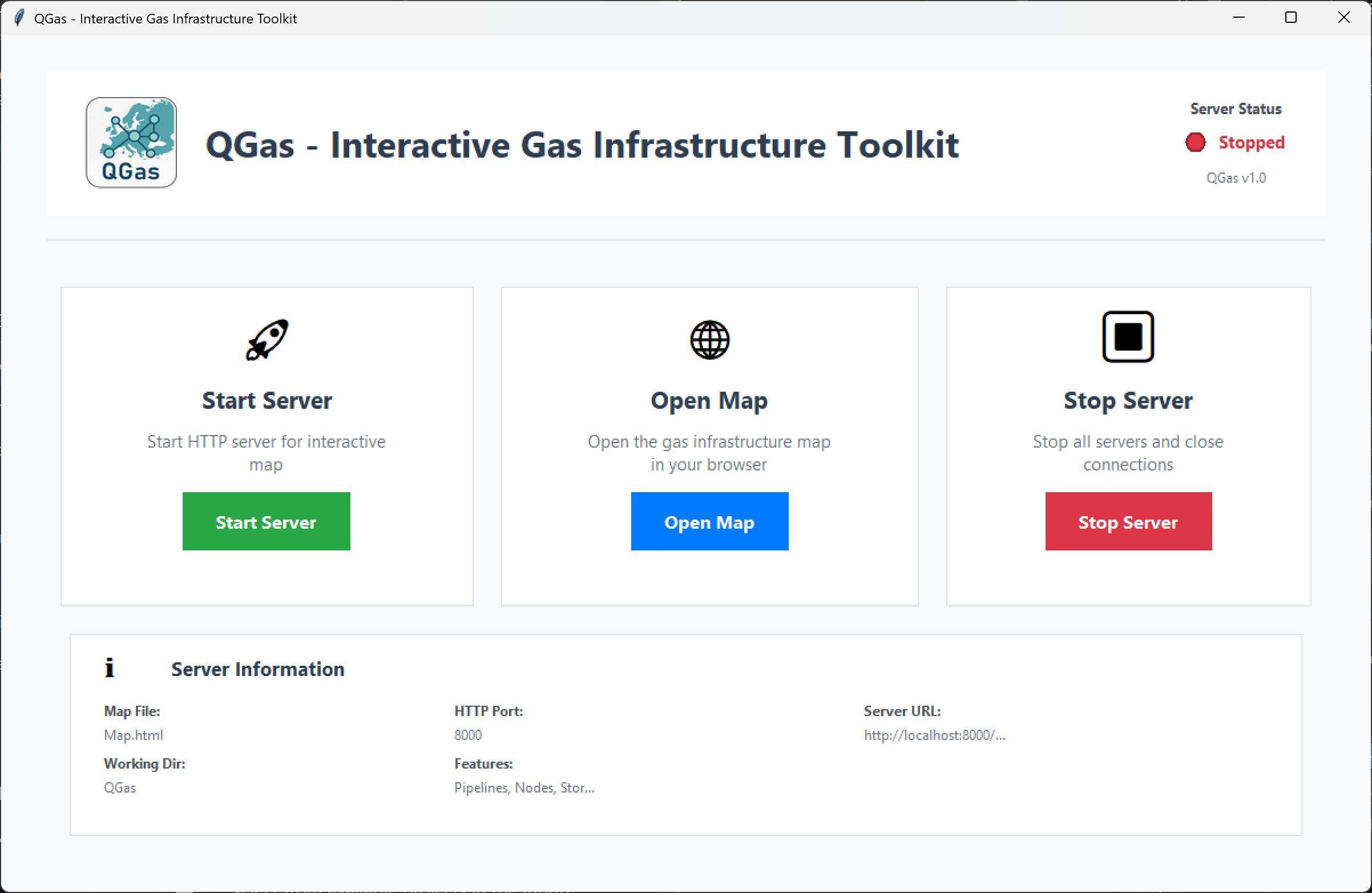This screenshot has width=1372, height=893.
Task: Click the 'QGas' working directory value
Action: coord(120,788)
